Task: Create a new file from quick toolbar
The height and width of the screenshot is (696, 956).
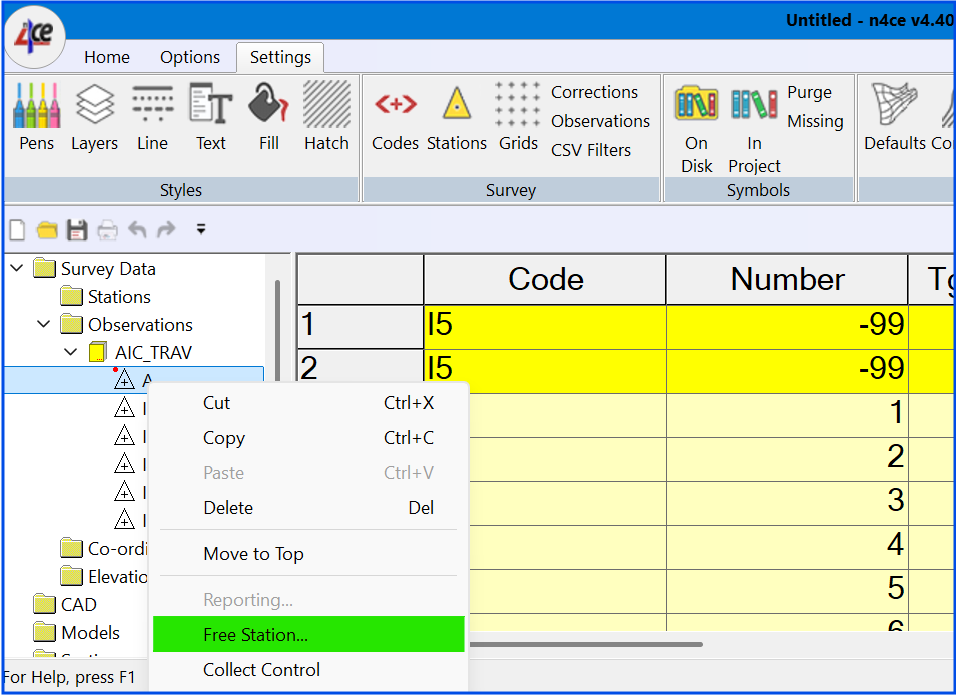Action: (18, 230)
